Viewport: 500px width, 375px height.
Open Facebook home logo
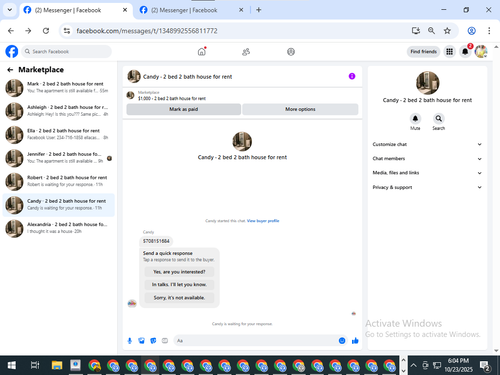click(12, 52)
